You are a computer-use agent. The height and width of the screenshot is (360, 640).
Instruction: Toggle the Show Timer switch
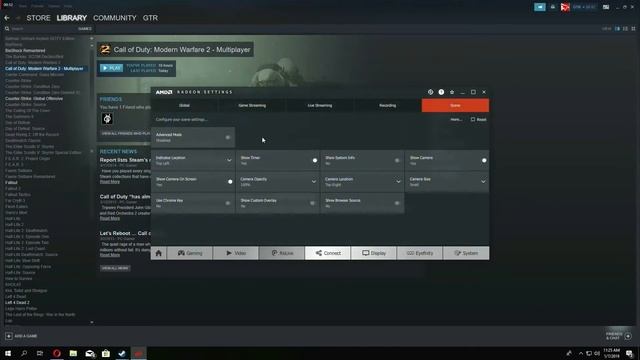click(x=314, y=160)
